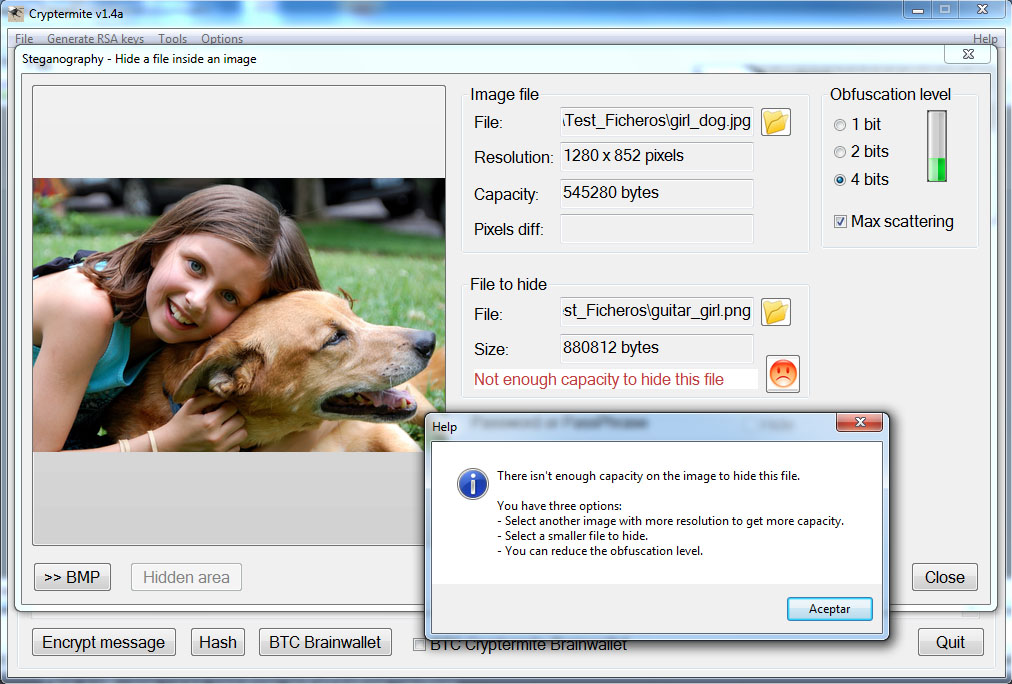Open the Options menu
The width and height of the screenshot is (1012, 684).
222,39
